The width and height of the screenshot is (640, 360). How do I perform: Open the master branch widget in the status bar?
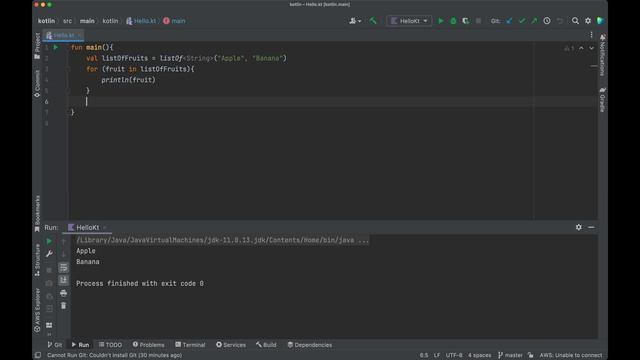pyautogui.click(x=510, y=355)
